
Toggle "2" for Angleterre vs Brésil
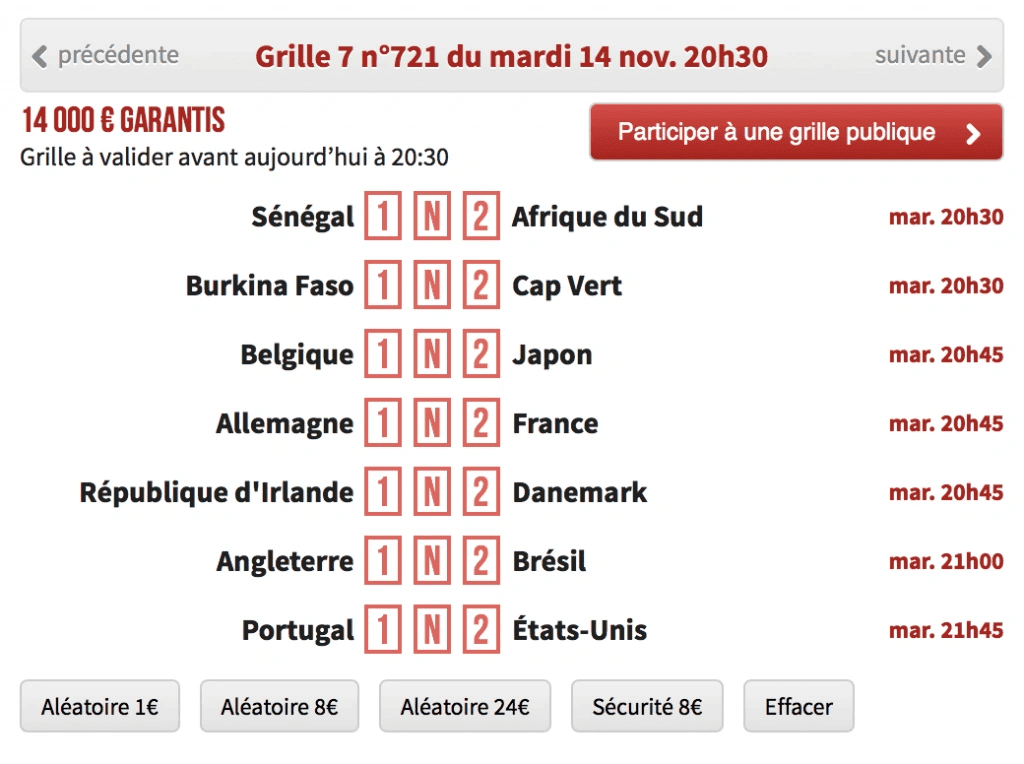click(481, 561)
